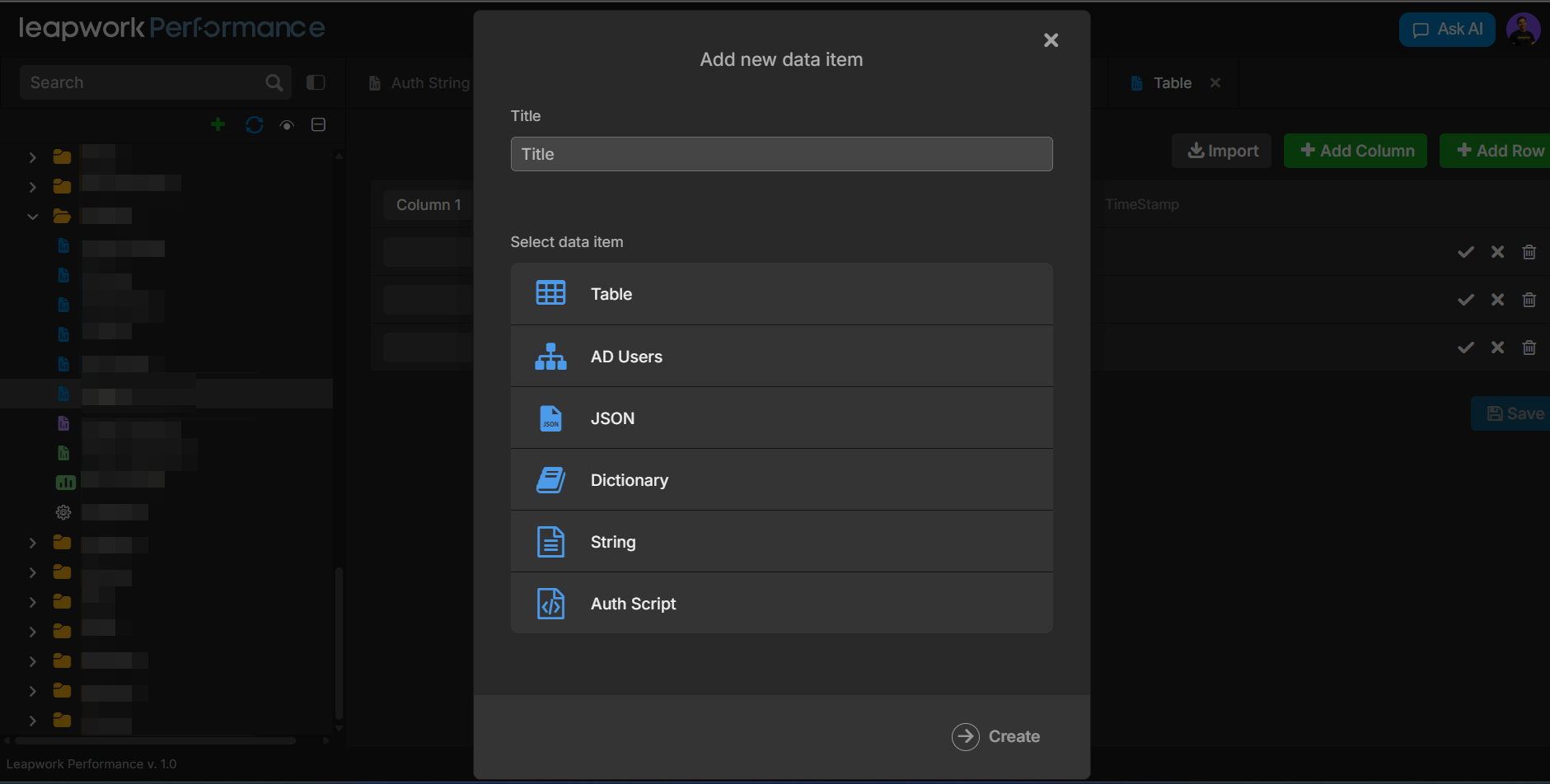
Task: Click the Create button in dialog
Action: tap(996, 736)
